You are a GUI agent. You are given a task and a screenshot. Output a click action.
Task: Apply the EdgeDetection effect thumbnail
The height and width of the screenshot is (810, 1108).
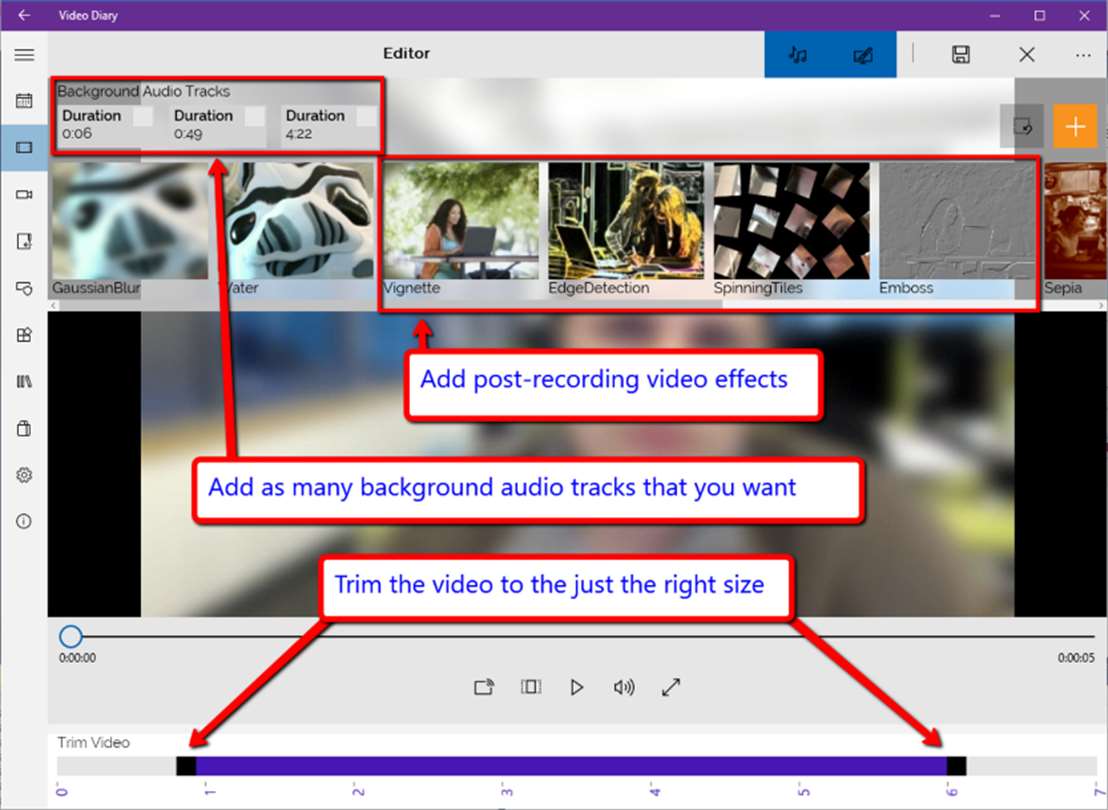(626, 229)
